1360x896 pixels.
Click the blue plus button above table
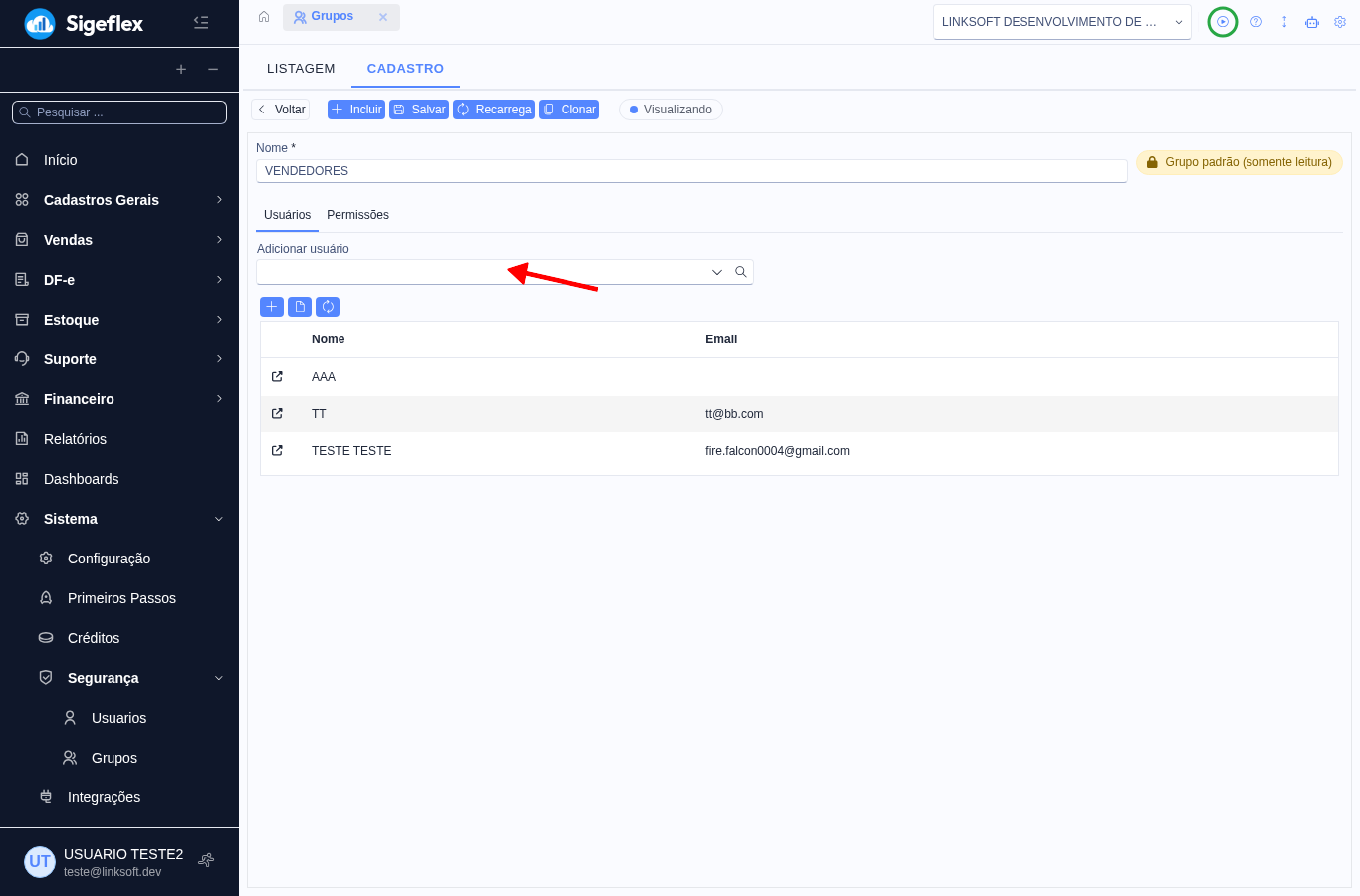(272, 307)
